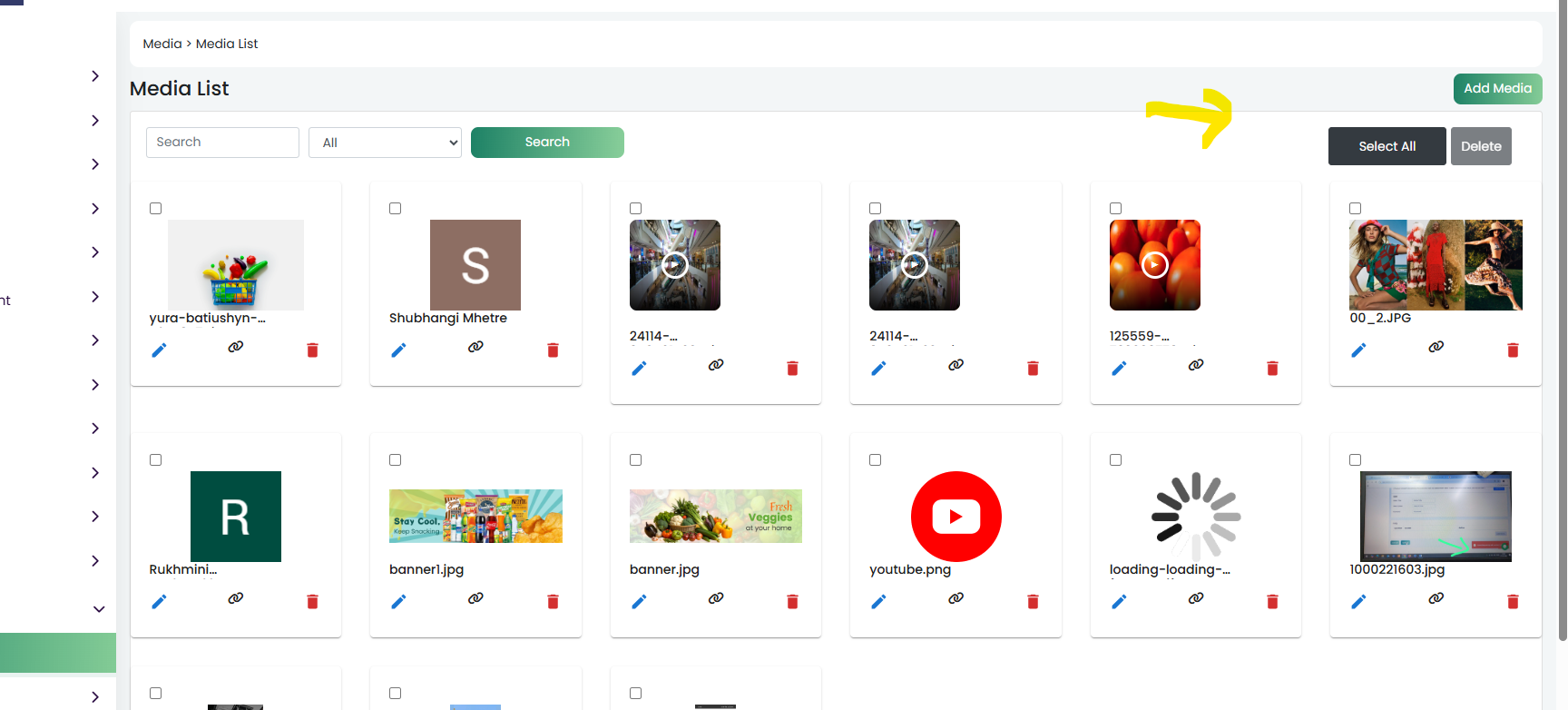The width and height of the screenshot is (1568, 710).
Task: Edit the yura-batiushyn media item
Action: [159, 350]
